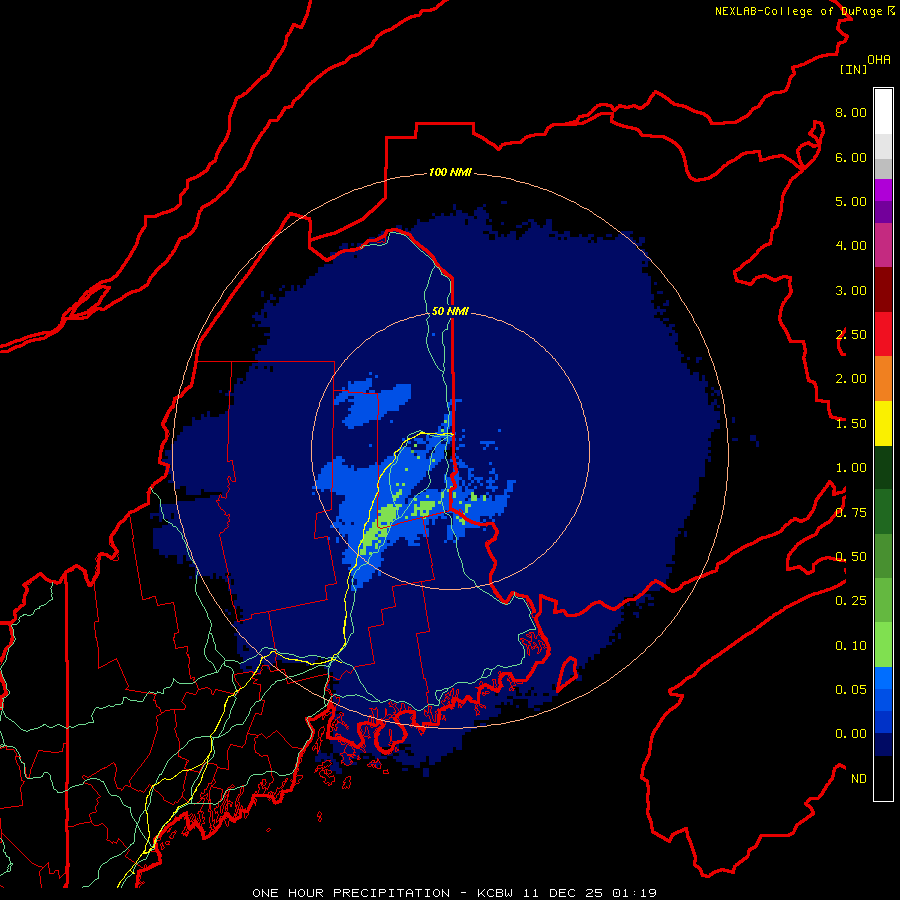Click the white swatch at the scale top

click(x=883, y=112)
